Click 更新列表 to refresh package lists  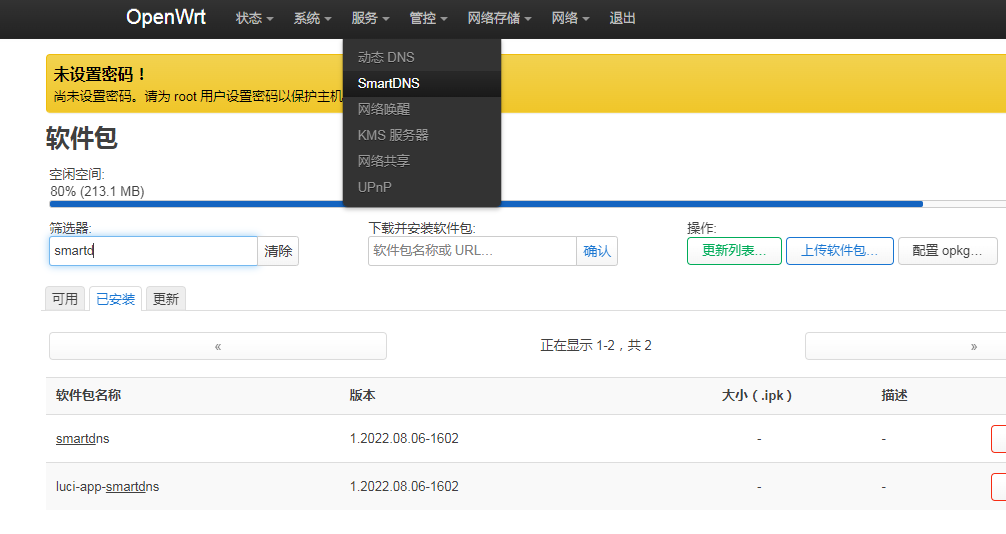(x=734, y=251)
